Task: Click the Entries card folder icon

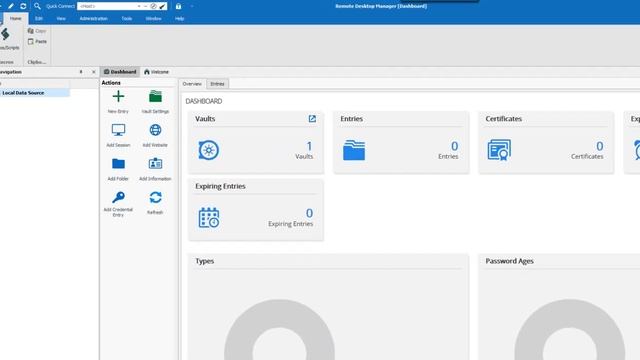Action: [x=354, y=150]
